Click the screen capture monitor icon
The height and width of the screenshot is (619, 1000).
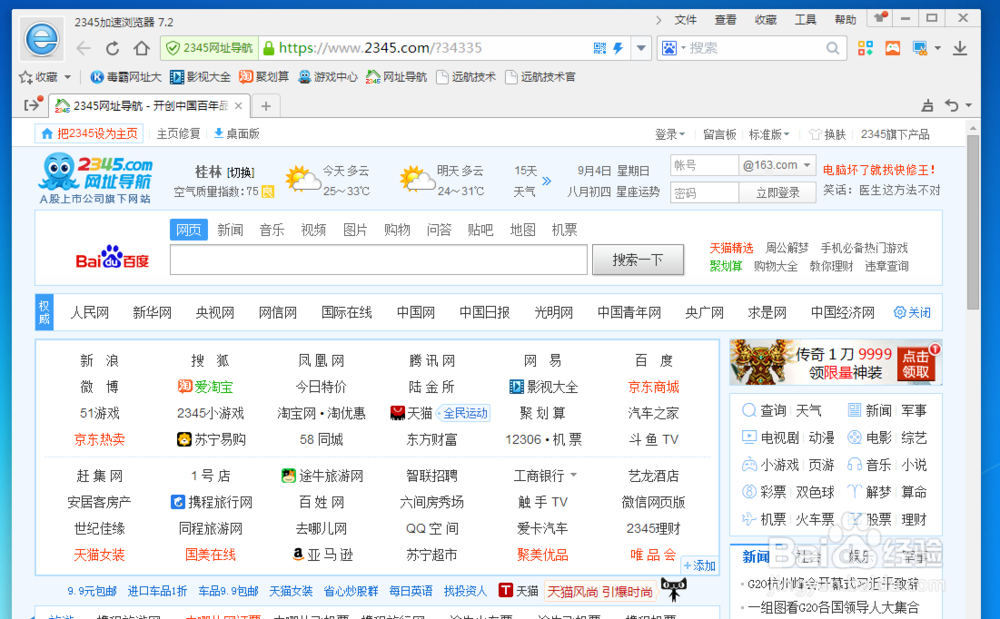point(920,48)
